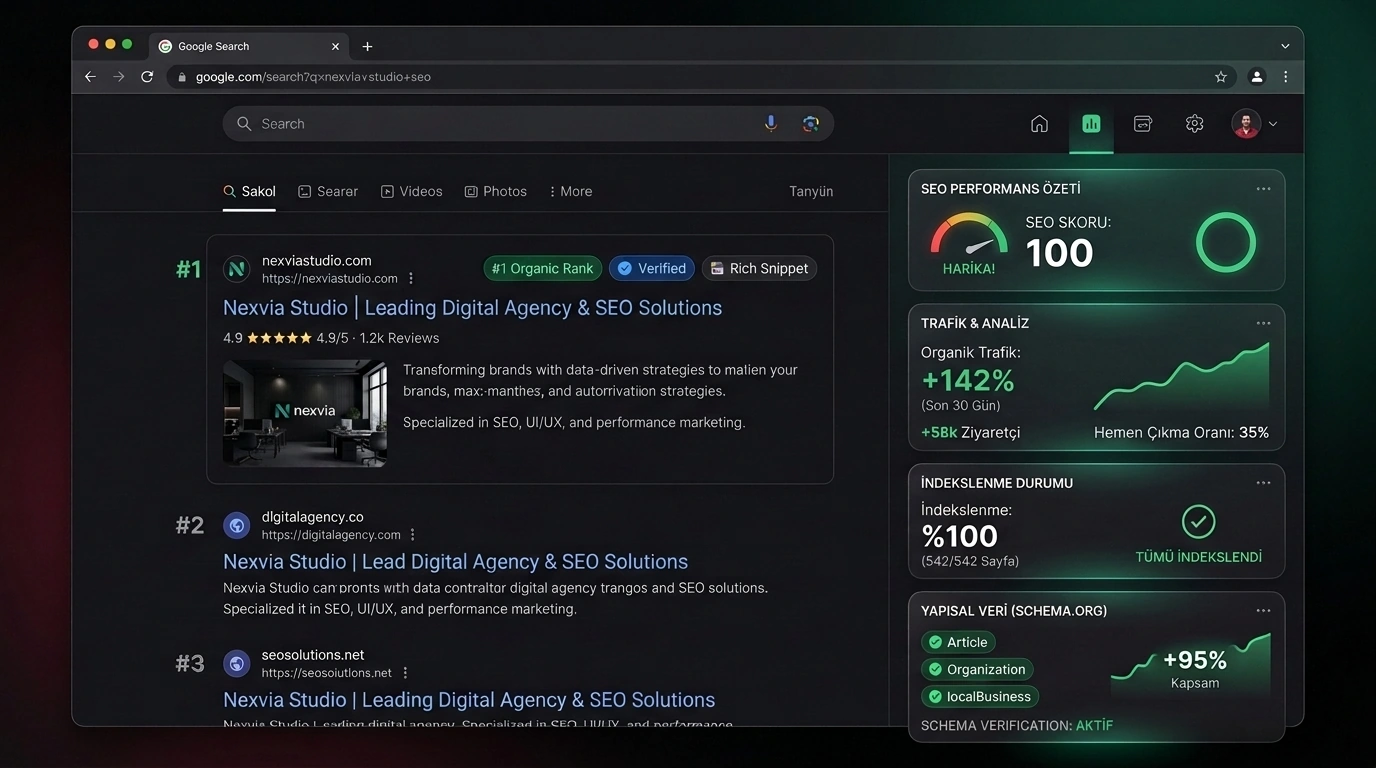Click the Search input field

tap(528, 124)
